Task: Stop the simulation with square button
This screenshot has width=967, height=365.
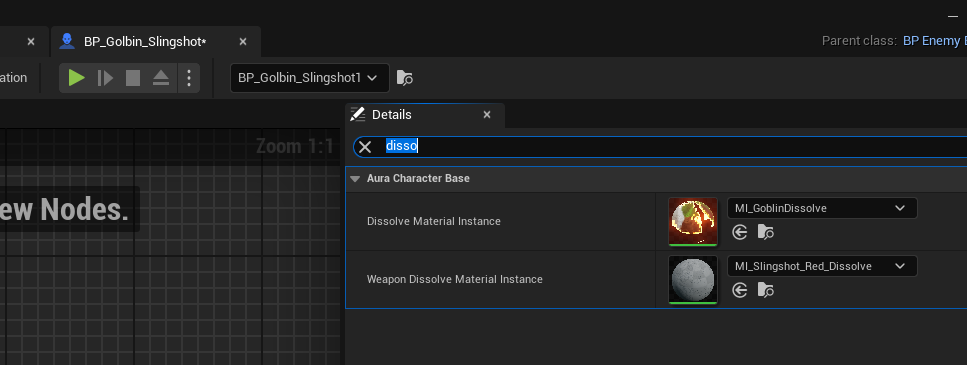Action: pyautogui.click(x=133, y=78)
